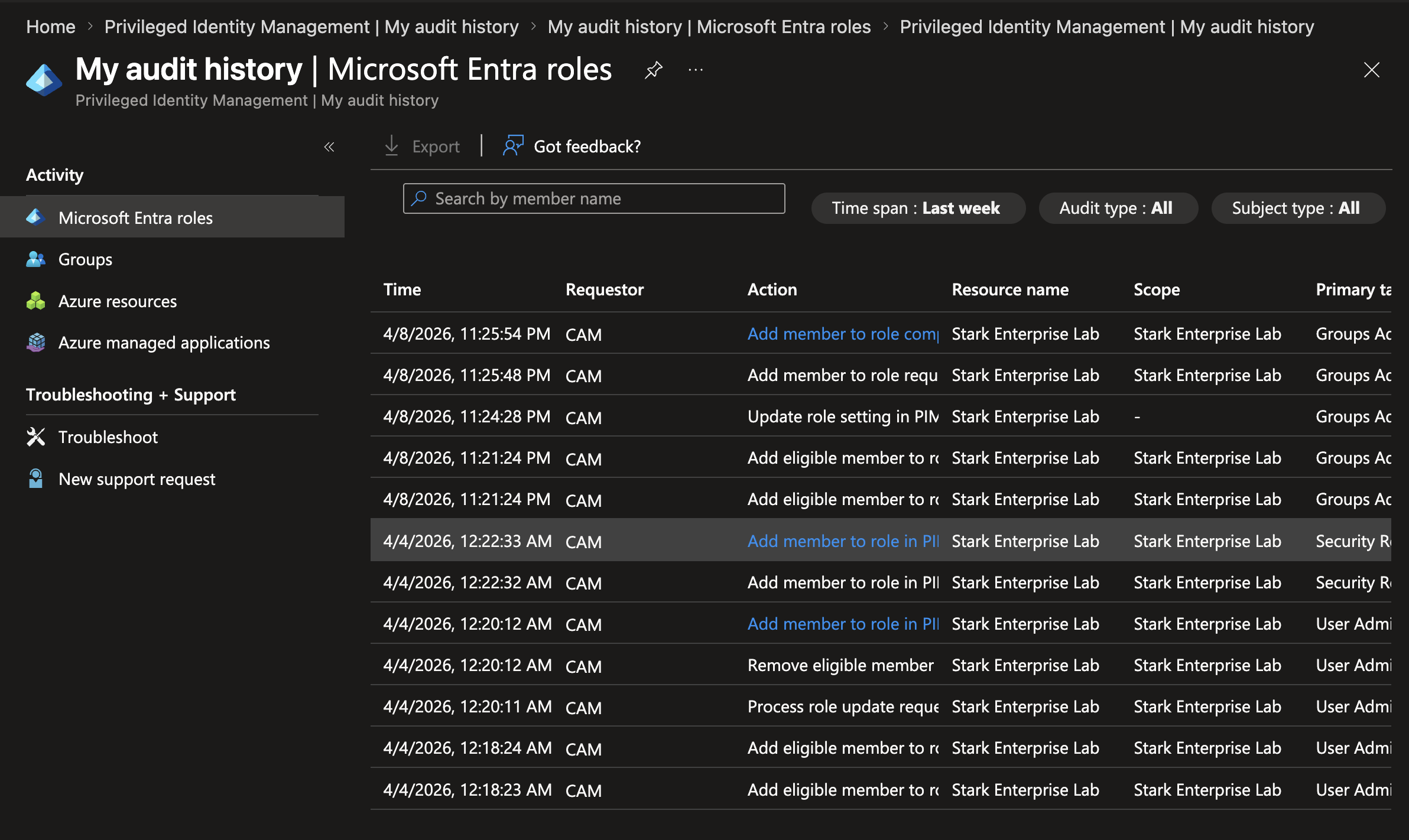Open My audit history | Microsoft Entra roles breadcrumb
1409x840 pixels.
pyautogui.click(x=709, y=27)
